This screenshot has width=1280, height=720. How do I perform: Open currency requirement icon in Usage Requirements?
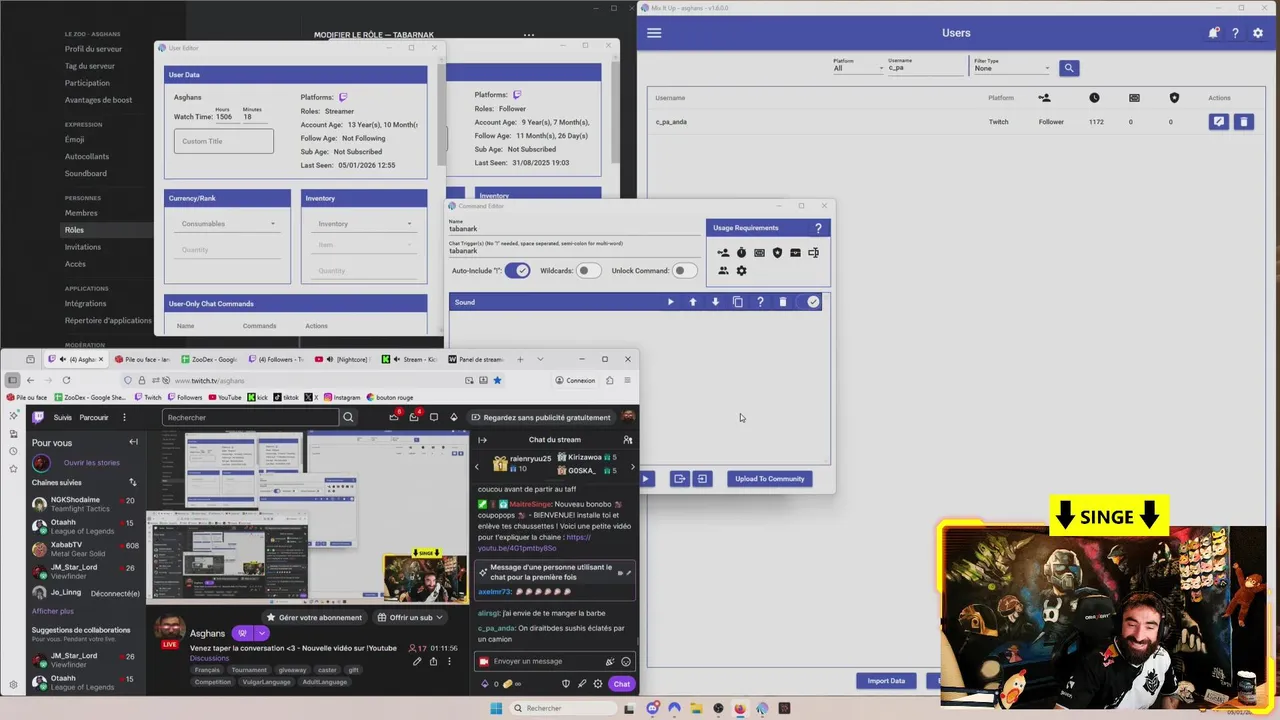[x=759, y=253]
